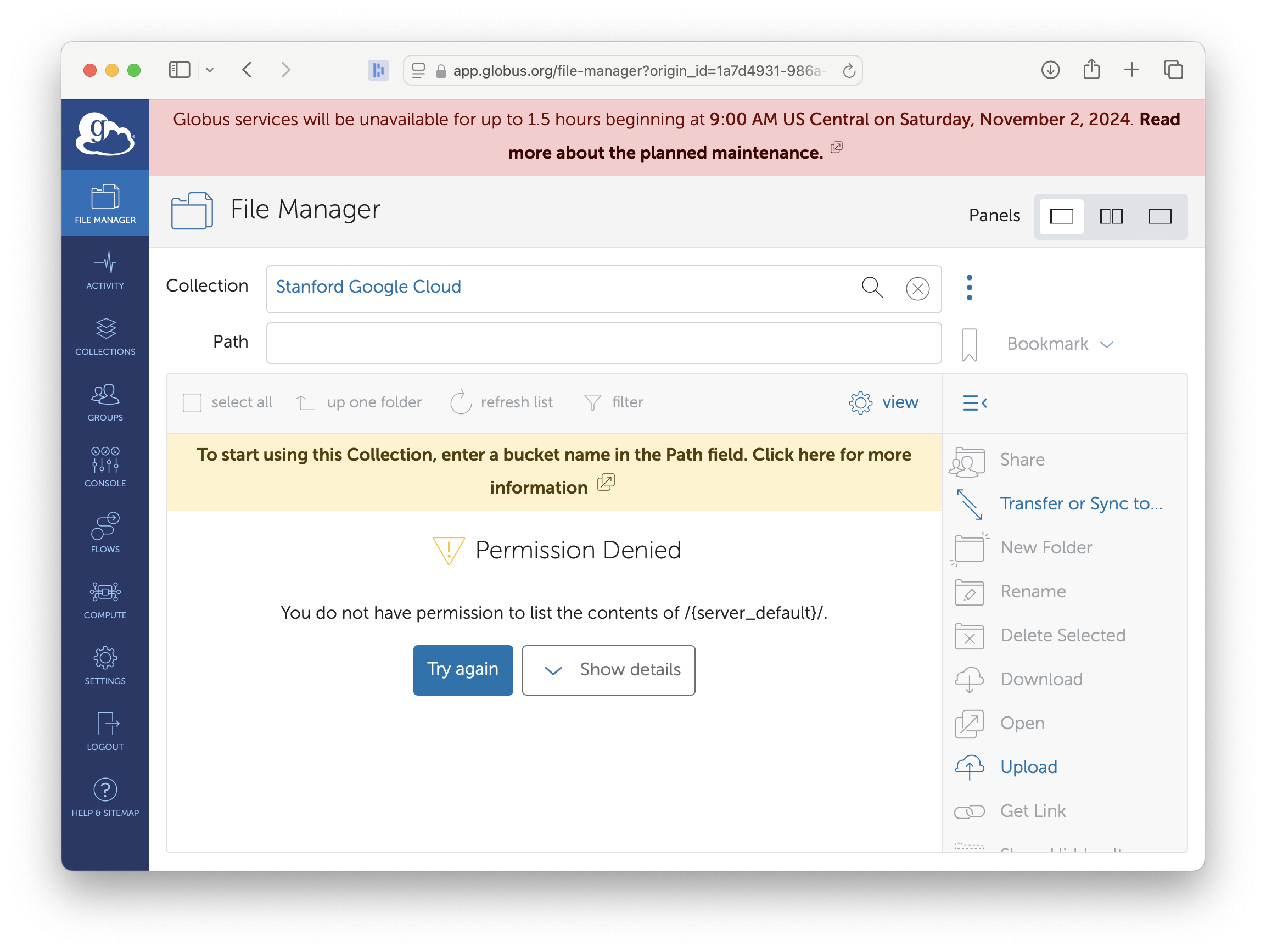Toggle the single panel view
This screenshot has height=952, width=1266.
point(1064,216)
